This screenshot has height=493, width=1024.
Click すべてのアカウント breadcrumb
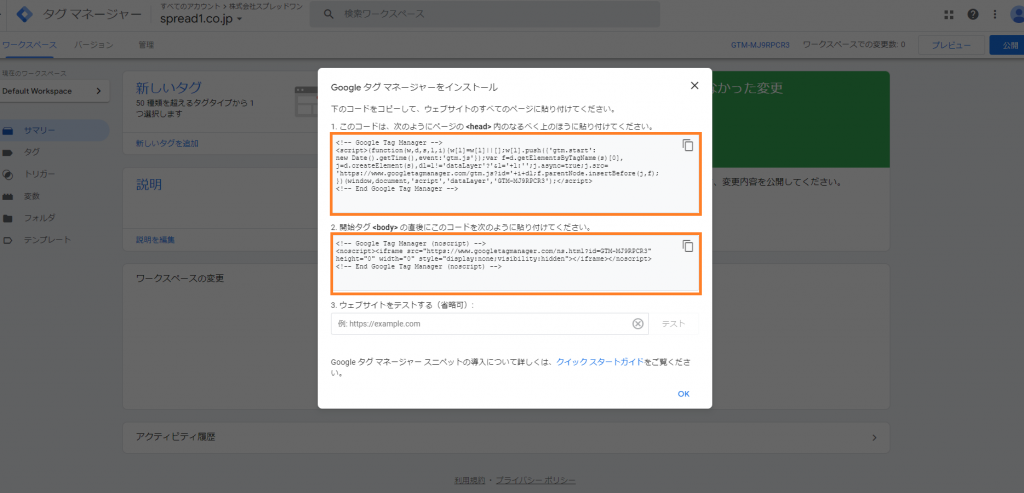[189, 5]
